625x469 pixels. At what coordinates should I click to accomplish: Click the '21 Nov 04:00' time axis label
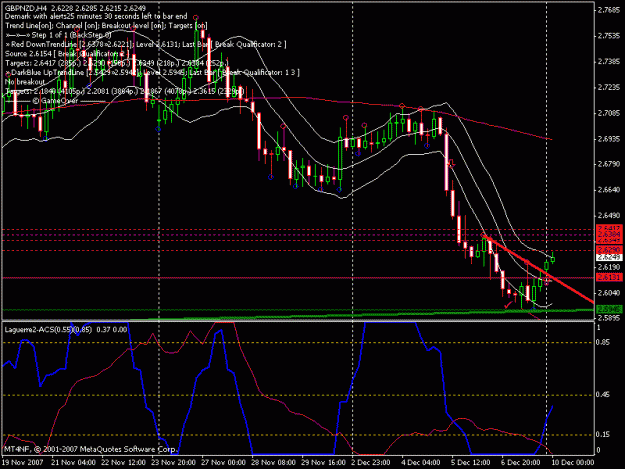[x=73, y=462]
